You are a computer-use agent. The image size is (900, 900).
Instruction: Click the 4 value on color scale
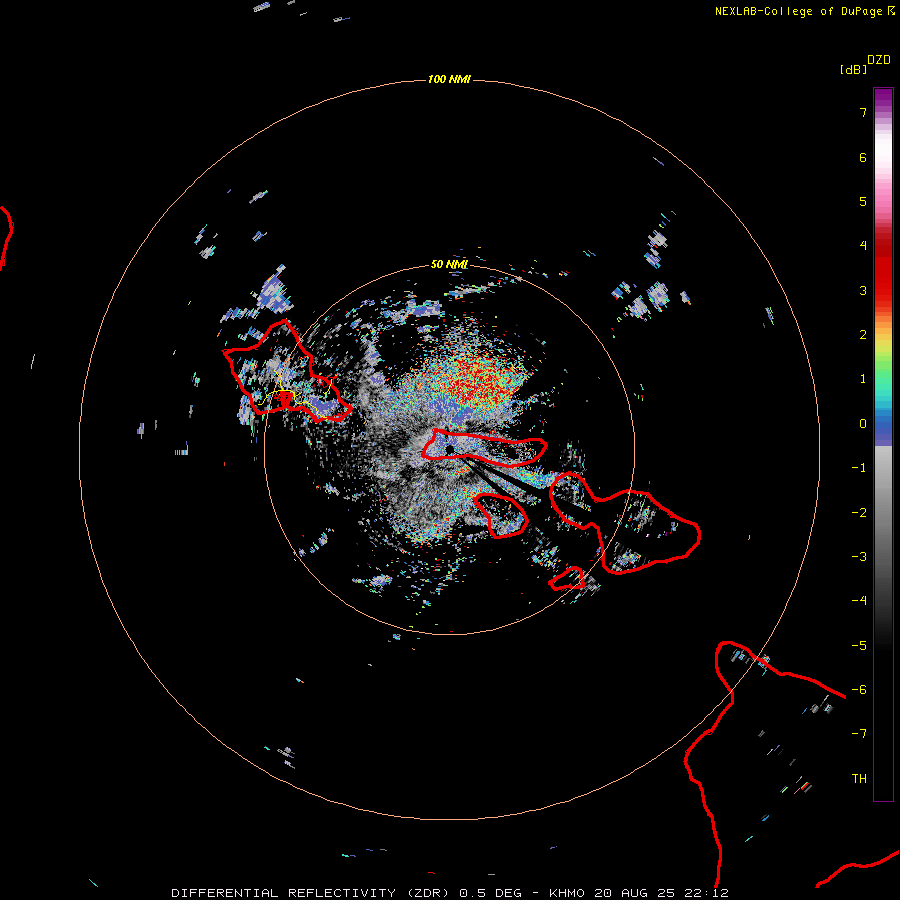[x=863, y=246]
